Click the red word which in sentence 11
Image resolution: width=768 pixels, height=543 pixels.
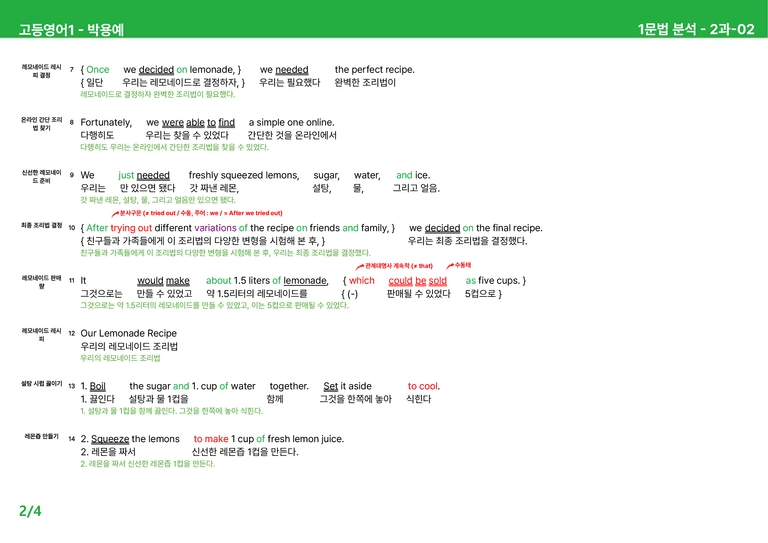361,281
